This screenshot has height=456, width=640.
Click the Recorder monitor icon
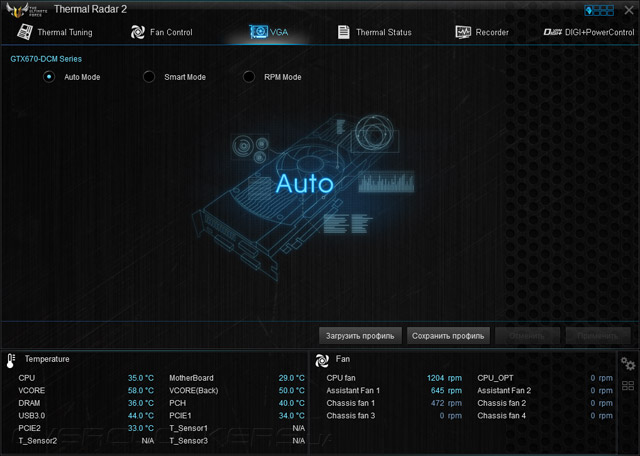[x=463, y=32]
